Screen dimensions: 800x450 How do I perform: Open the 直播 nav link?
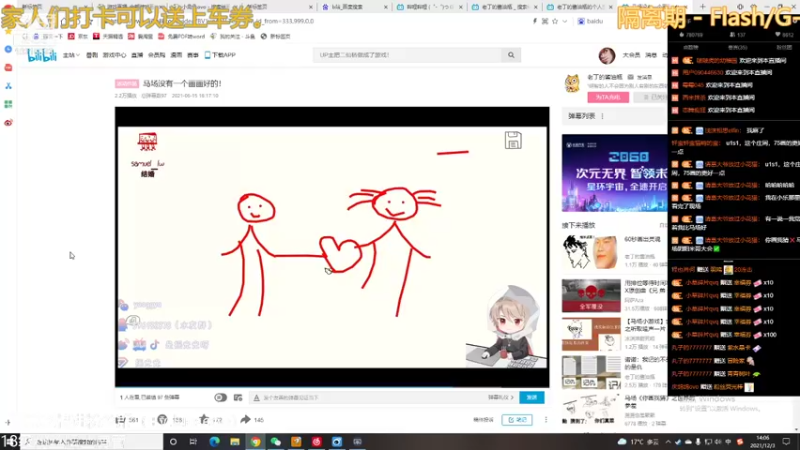137,55
